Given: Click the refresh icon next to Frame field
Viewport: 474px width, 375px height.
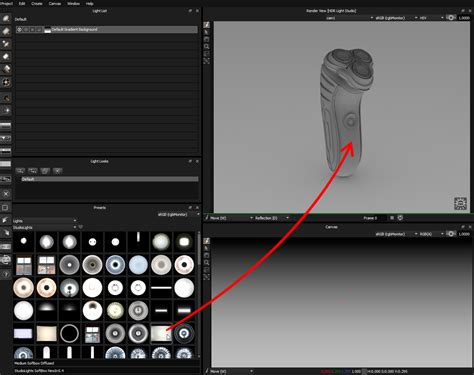Looking at the screenshot, I should tap(400, 218).
